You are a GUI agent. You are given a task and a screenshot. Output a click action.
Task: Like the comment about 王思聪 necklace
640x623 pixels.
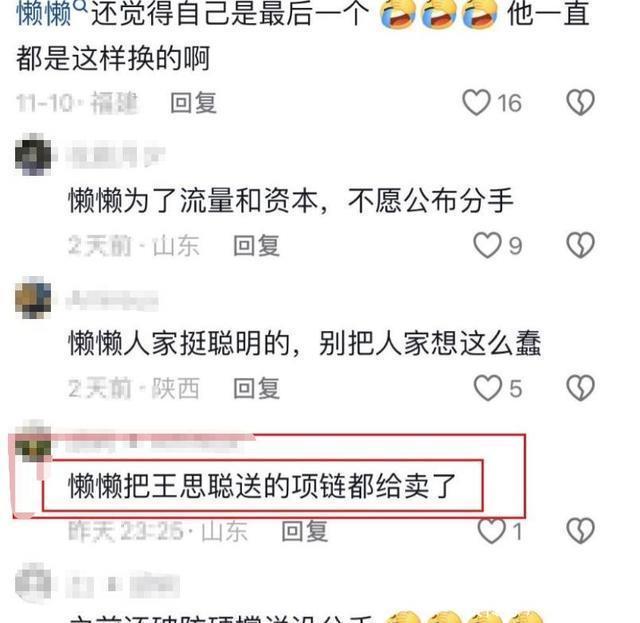pyautogui.click(x=491, y=531)
